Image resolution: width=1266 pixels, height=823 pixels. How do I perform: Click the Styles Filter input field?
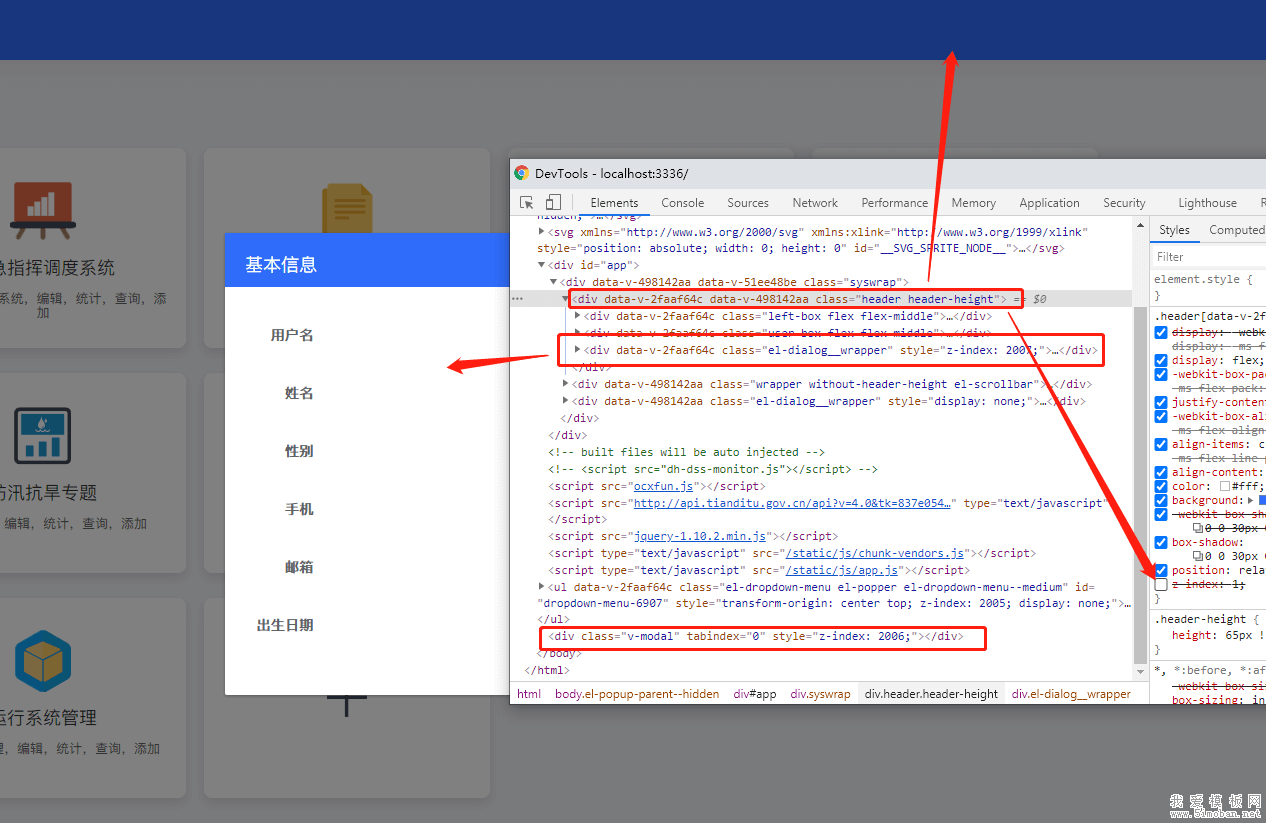click(1208, 257)
